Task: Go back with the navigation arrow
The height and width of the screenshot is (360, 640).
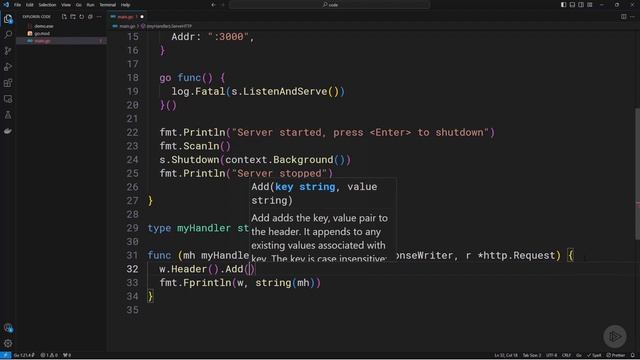Action: [x=213, y=5]
